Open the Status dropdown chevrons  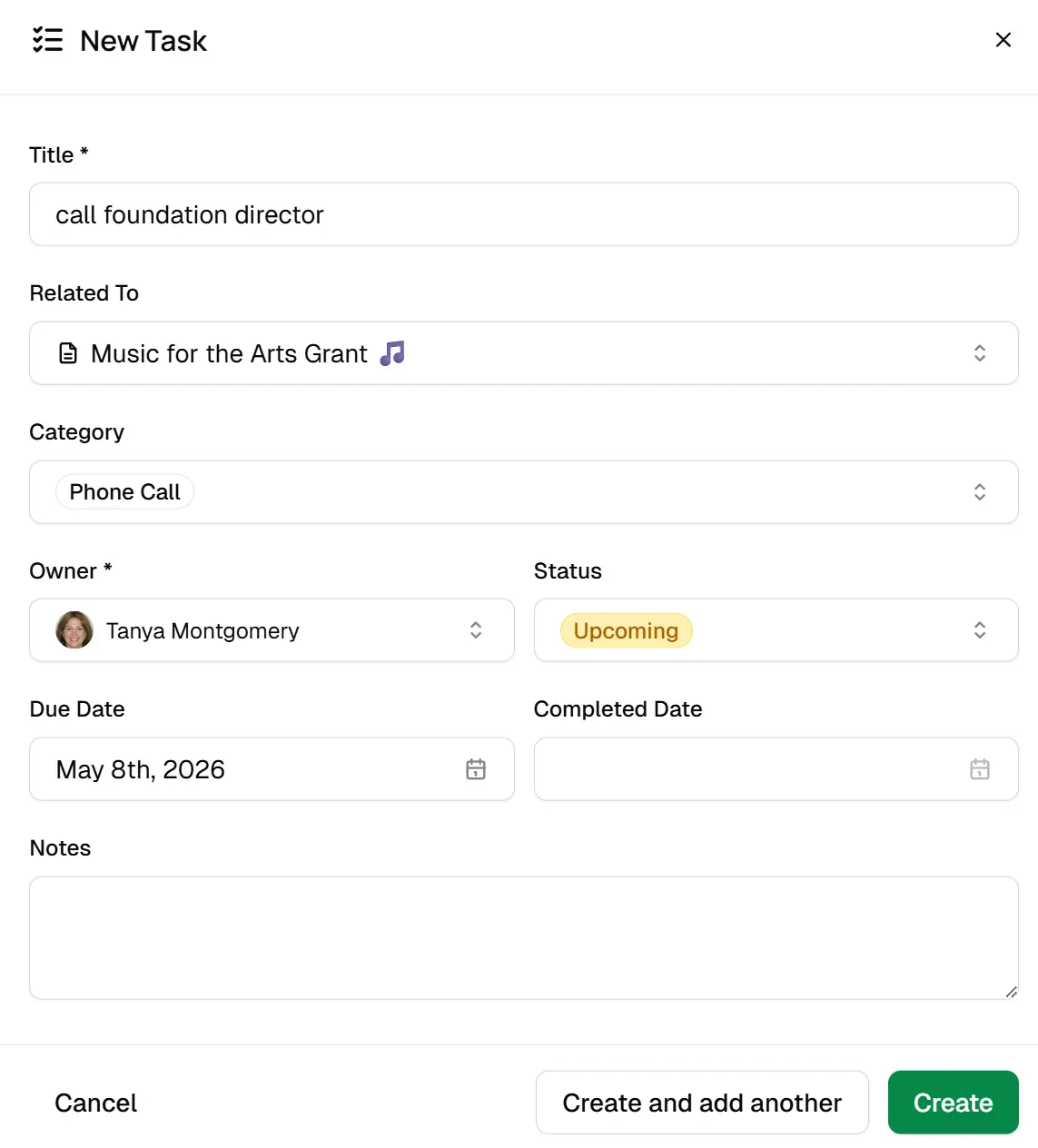click(980, 630)
